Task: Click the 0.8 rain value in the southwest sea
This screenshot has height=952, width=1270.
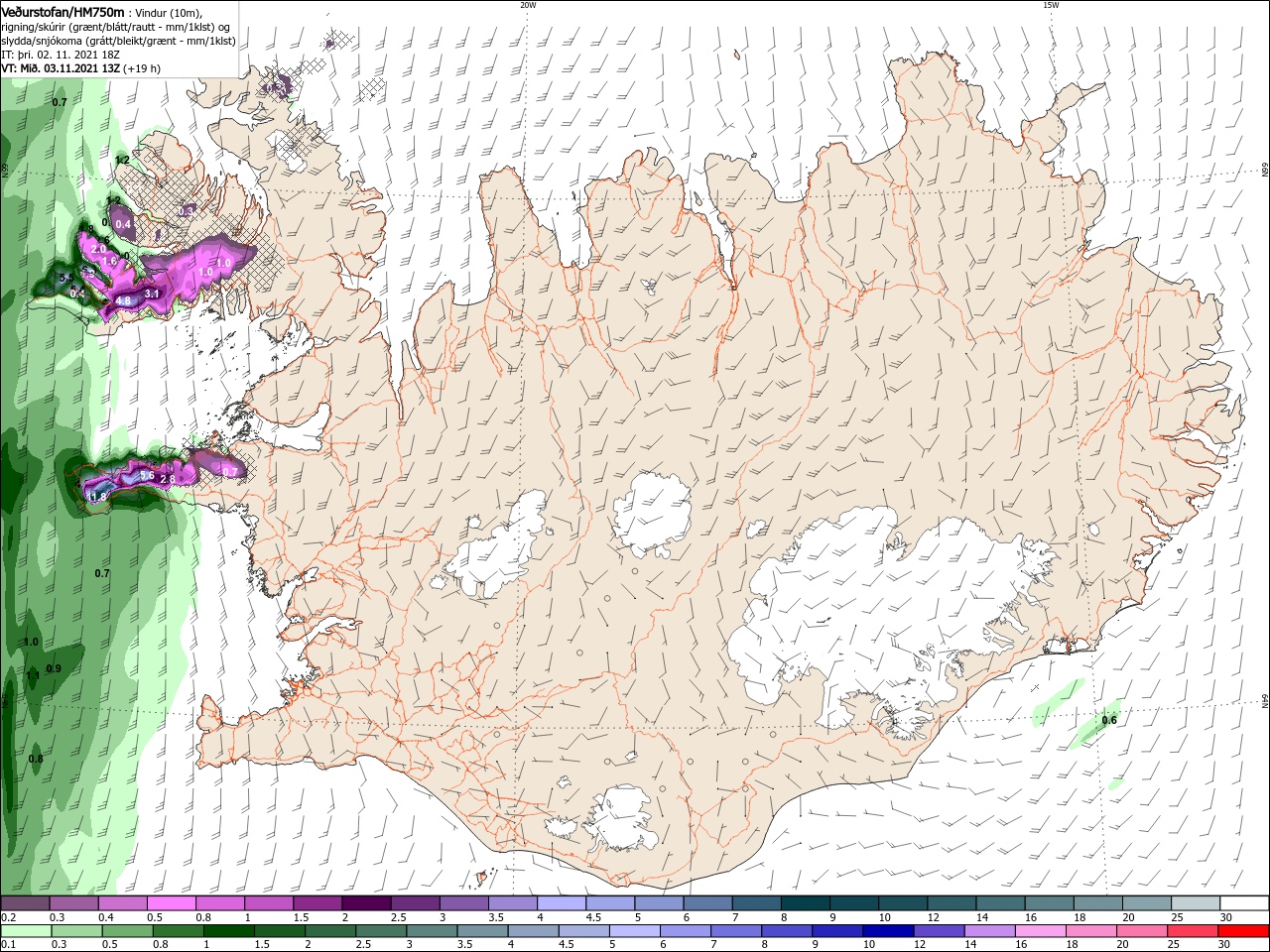Action: 36,760
